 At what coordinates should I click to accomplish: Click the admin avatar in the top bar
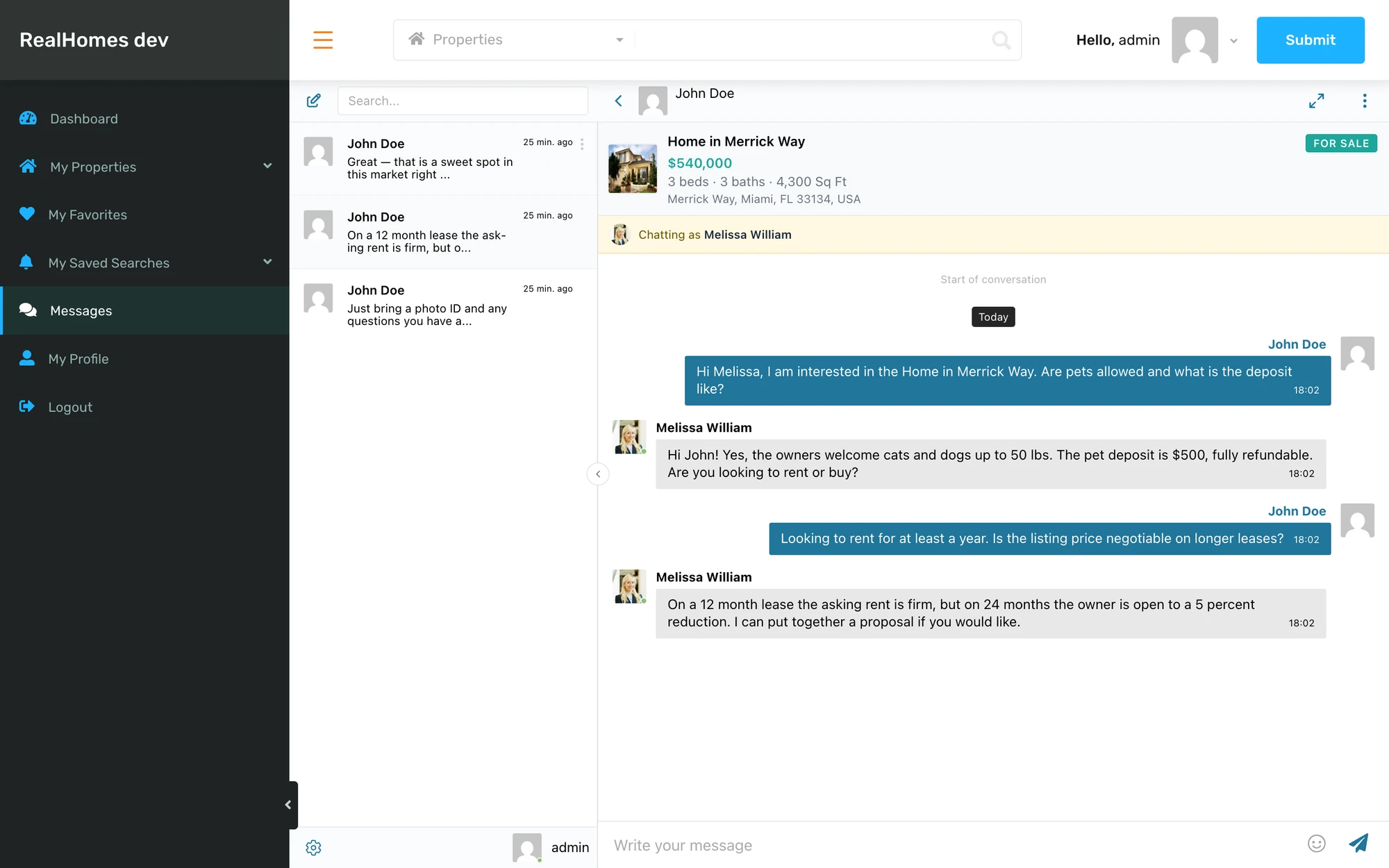coord(1195,40)
